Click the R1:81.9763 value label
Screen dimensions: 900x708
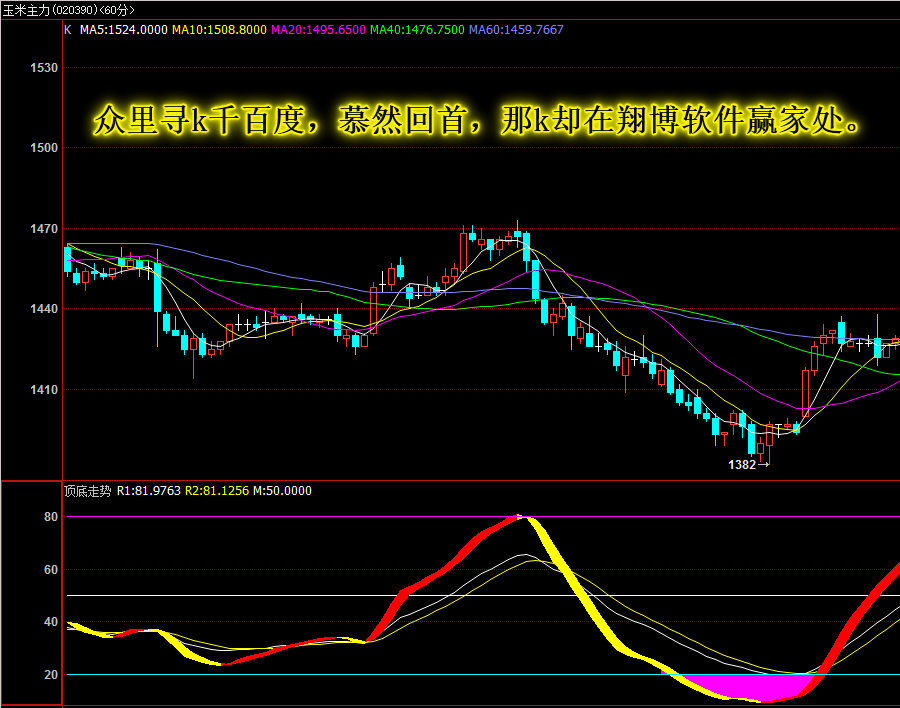pyautogui.click(x=149, y=491)
